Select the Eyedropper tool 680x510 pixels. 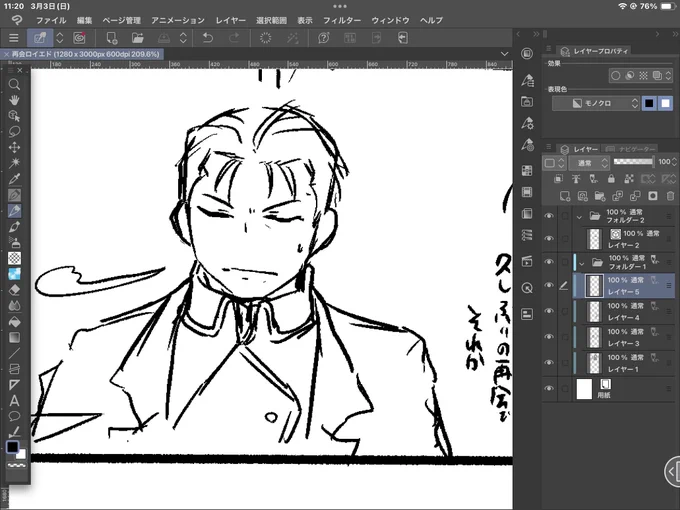[14, 179]
